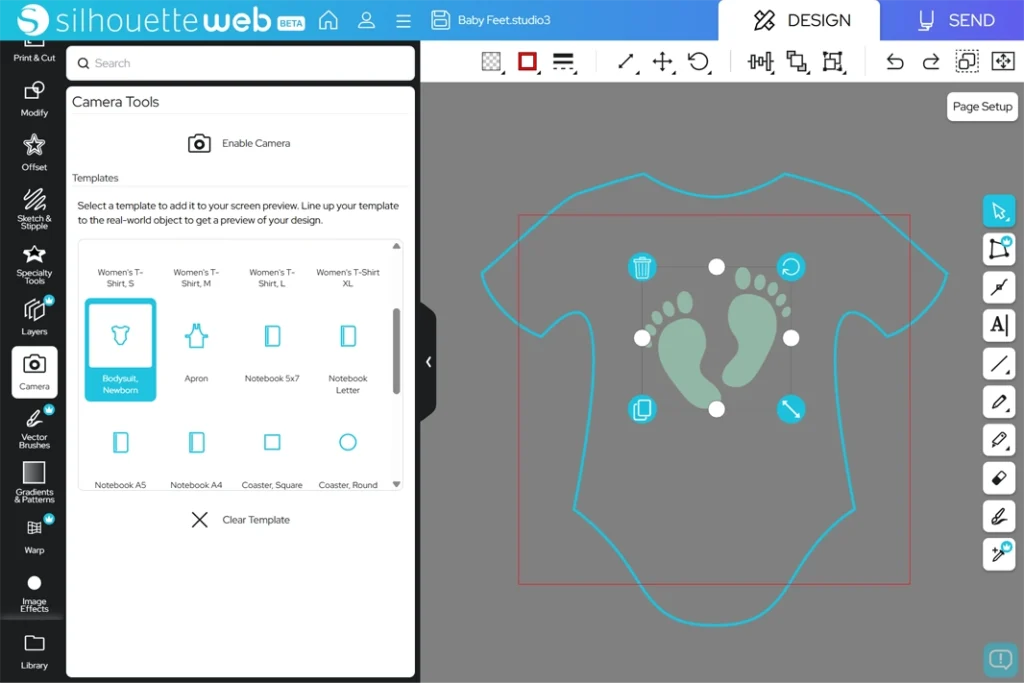Collapse the left side panel
The height and width of the screenshot is (683, 1024).
(428, 362)
